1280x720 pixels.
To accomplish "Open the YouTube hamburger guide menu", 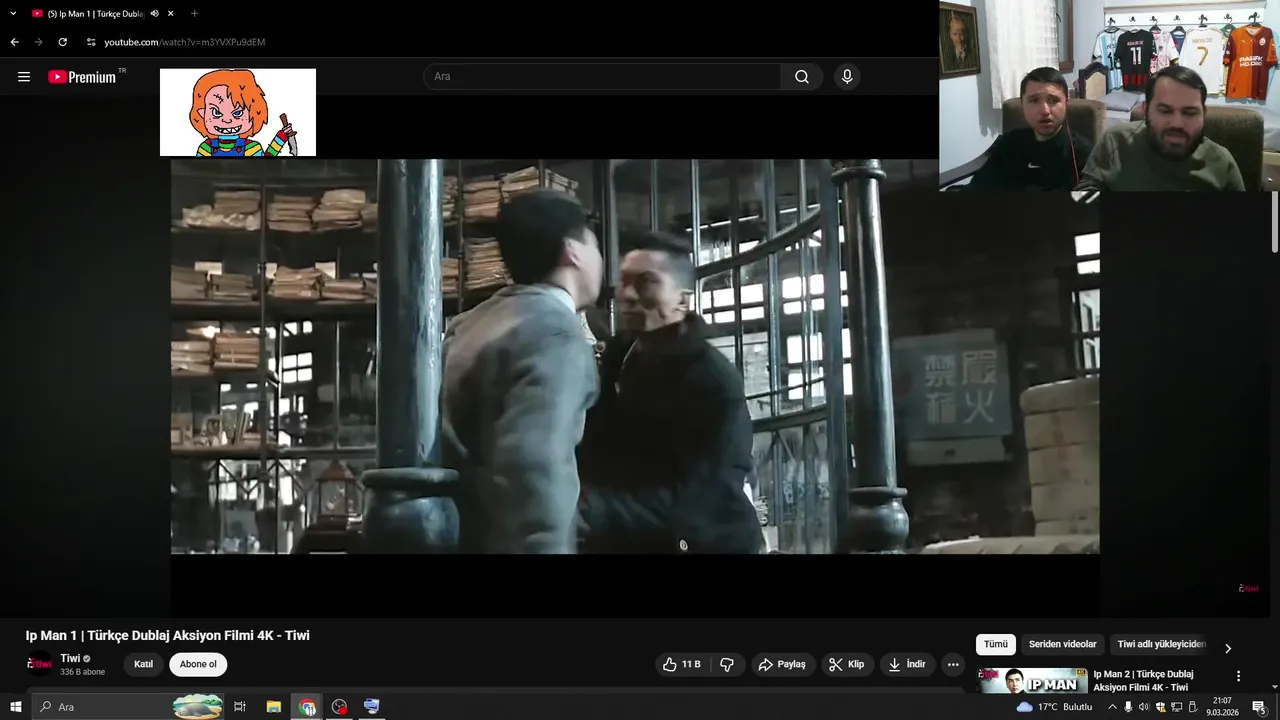I will pos(24,77).
